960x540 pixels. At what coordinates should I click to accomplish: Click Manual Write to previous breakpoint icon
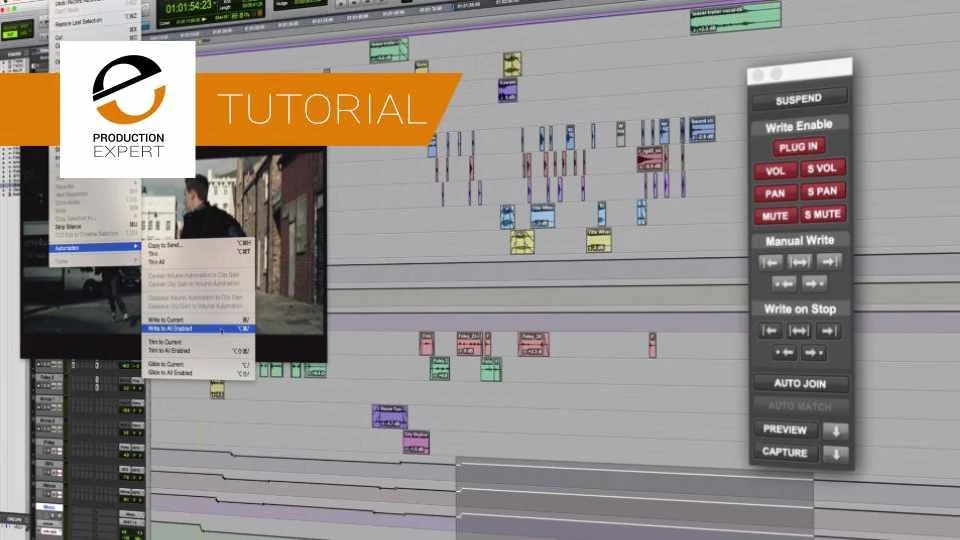coord(784,284)
